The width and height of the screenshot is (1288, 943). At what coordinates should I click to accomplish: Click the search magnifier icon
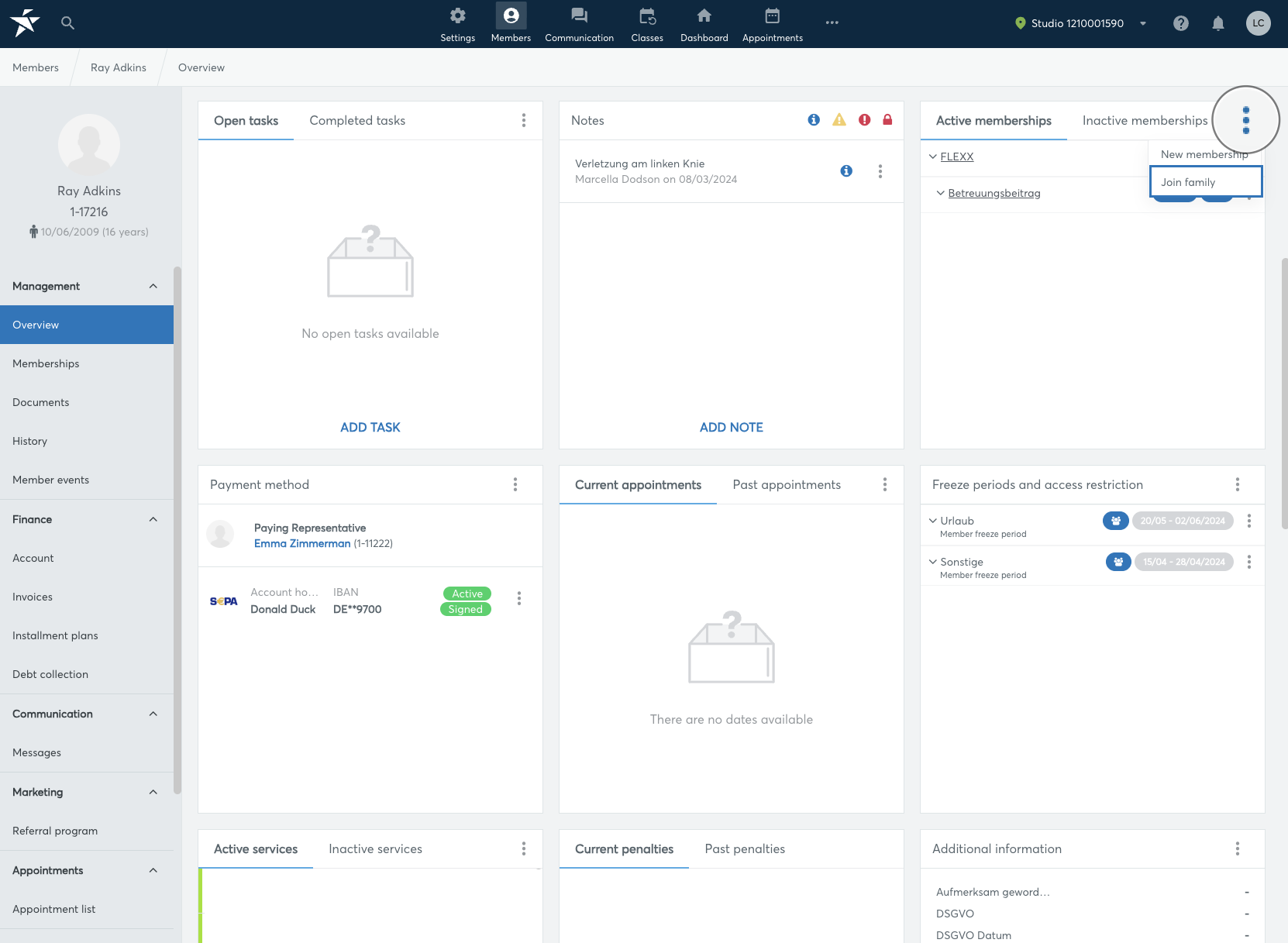[x=68, y=23]
